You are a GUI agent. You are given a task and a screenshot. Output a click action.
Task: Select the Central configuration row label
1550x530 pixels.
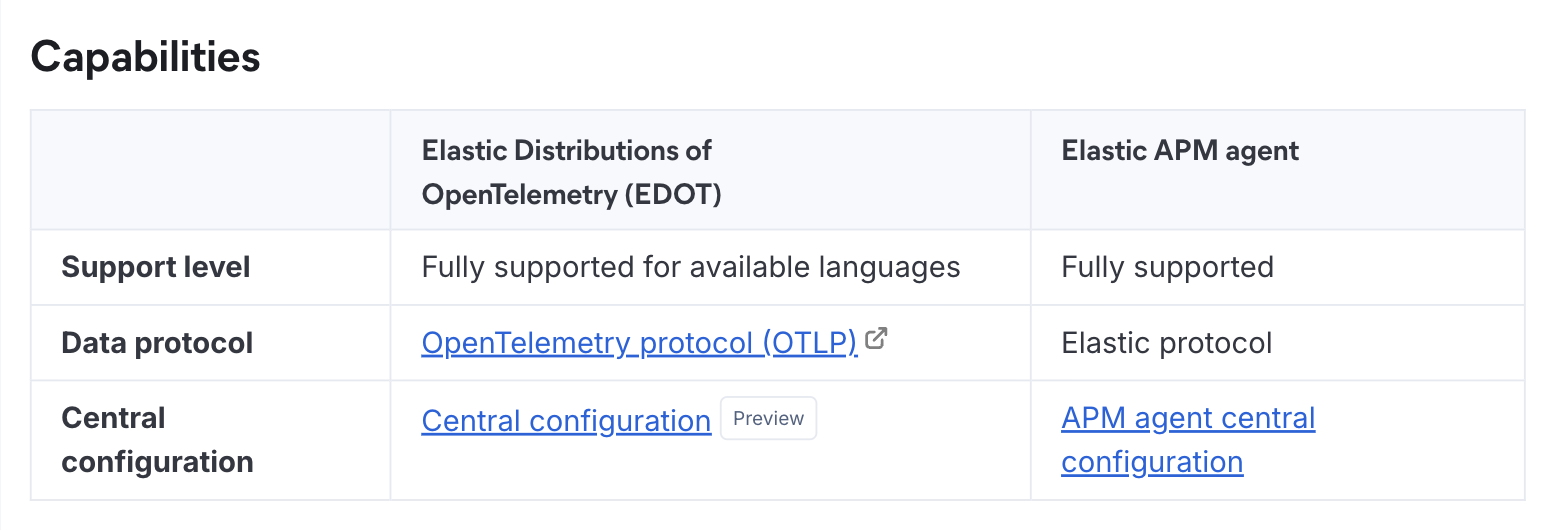pos(157,440)
